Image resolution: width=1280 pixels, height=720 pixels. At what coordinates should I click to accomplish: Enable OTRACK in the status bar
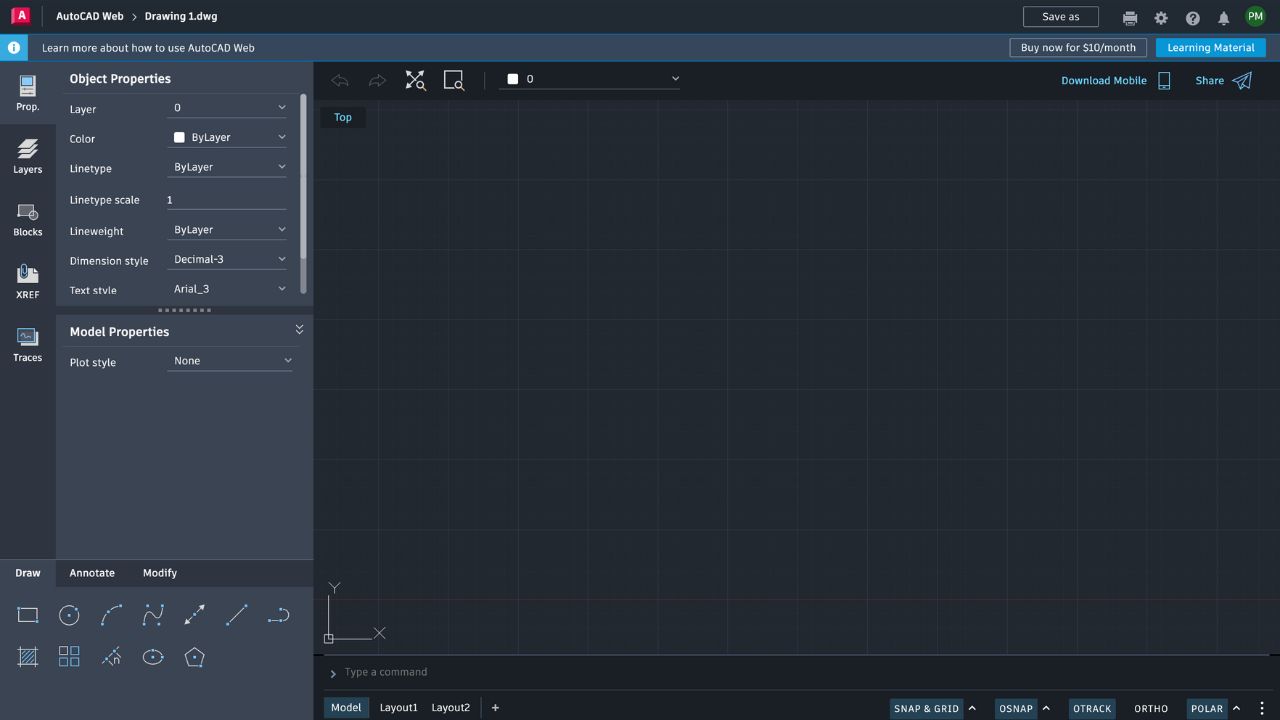(1091, 708)
